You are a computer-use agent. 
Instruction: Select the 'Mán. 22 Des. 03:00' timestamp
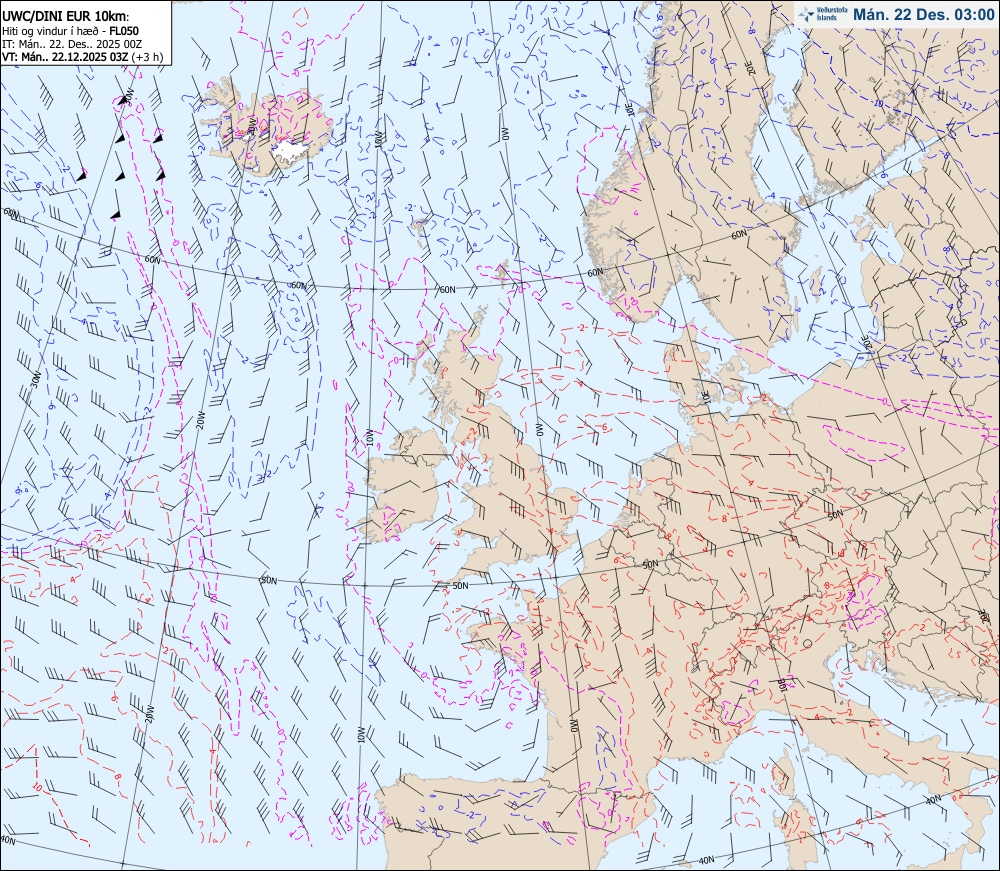[923, 14]
